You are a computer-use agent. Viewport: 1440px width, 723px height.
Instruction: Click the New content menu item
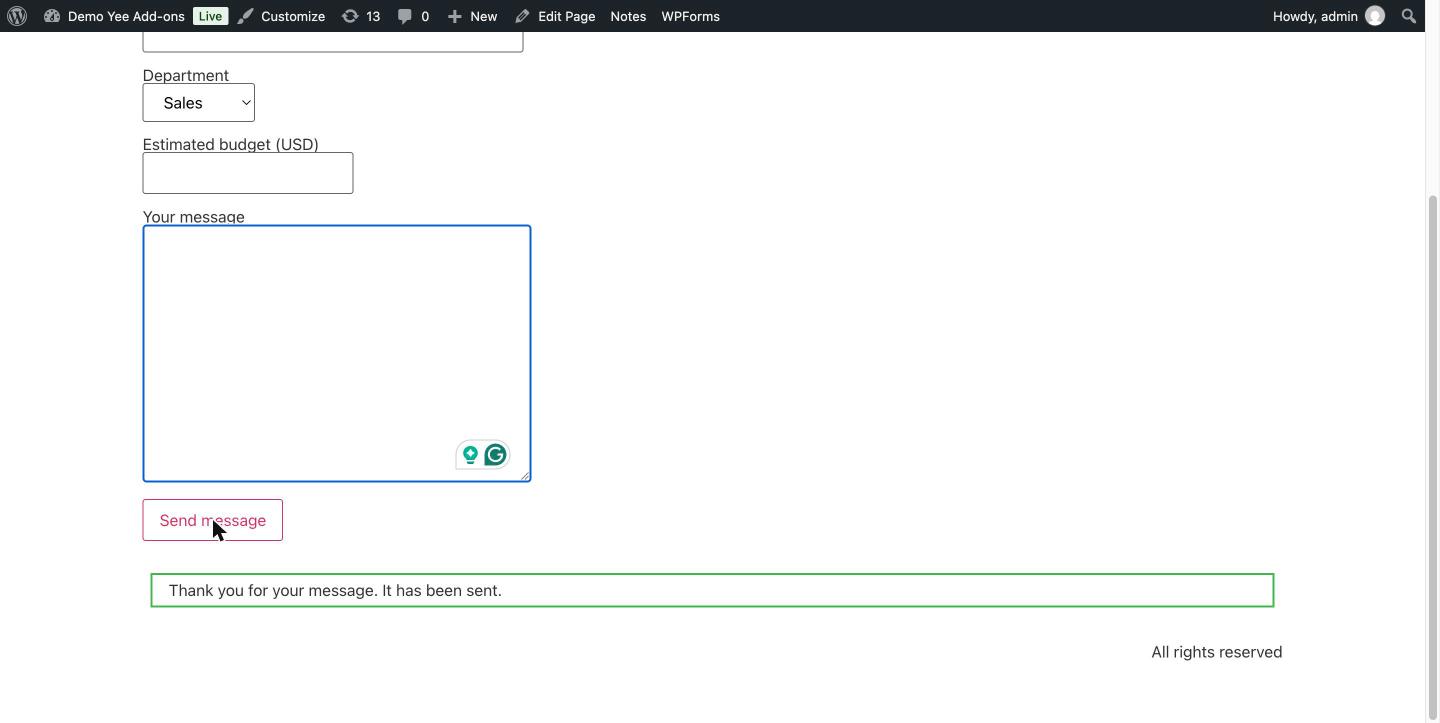(472, 16)
